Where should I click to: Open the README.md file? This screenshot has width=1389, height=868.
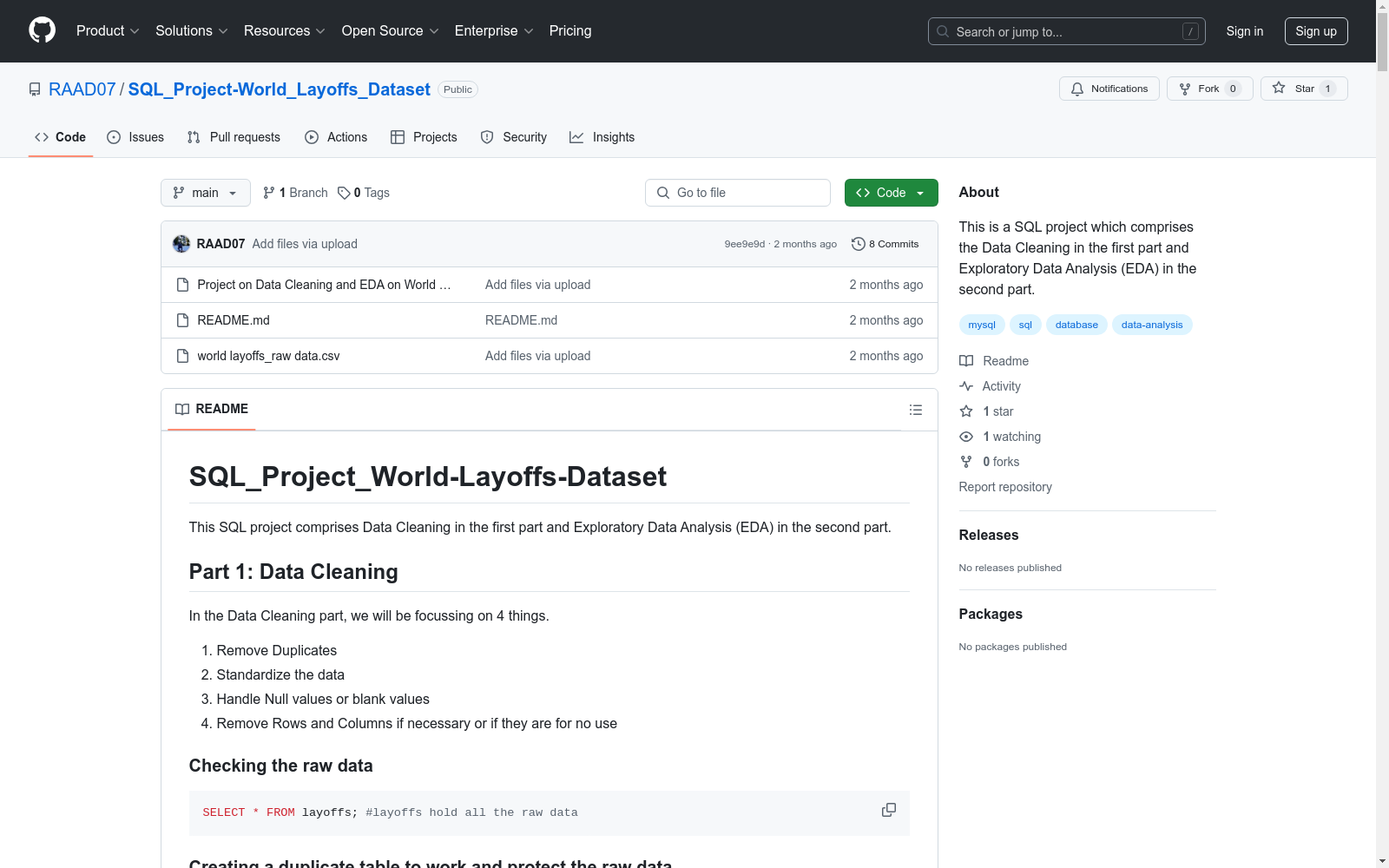tap(234, 320)
